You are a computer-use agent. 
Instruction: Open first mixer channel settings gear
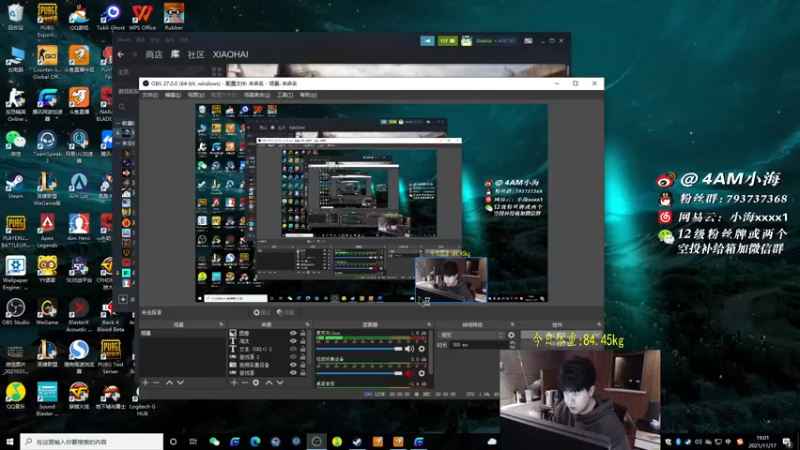[x=421, y=348]
